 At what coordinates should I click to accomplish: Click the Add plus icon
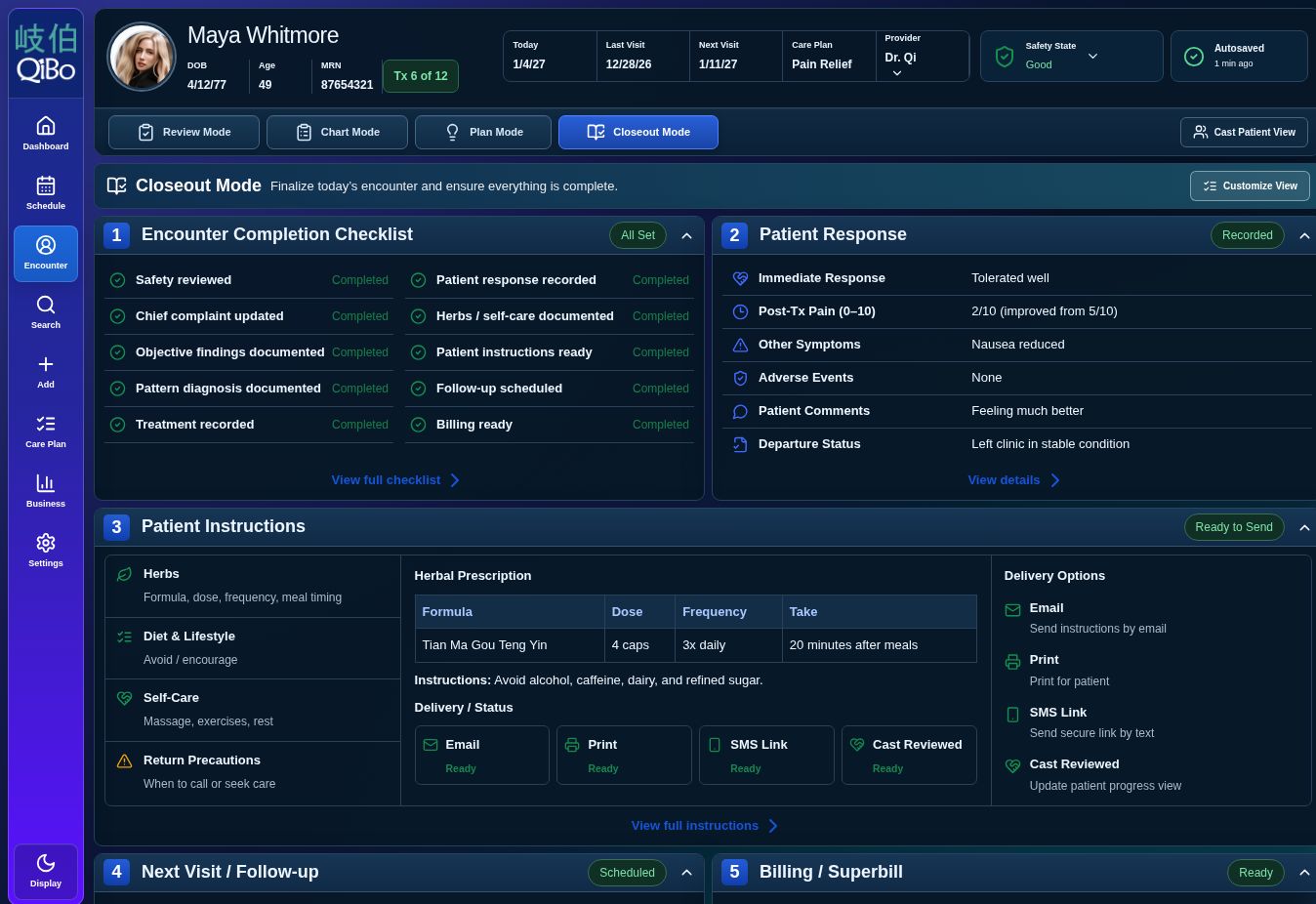pyautogui.click(x=46, y=364)
